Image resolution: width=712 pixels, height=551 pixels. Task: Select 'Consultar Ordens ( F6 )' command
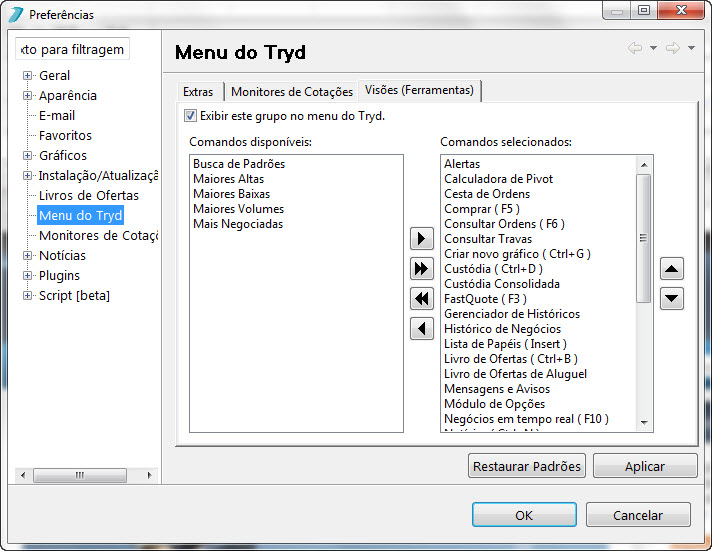pyautogui.click(x=504, y=223)
